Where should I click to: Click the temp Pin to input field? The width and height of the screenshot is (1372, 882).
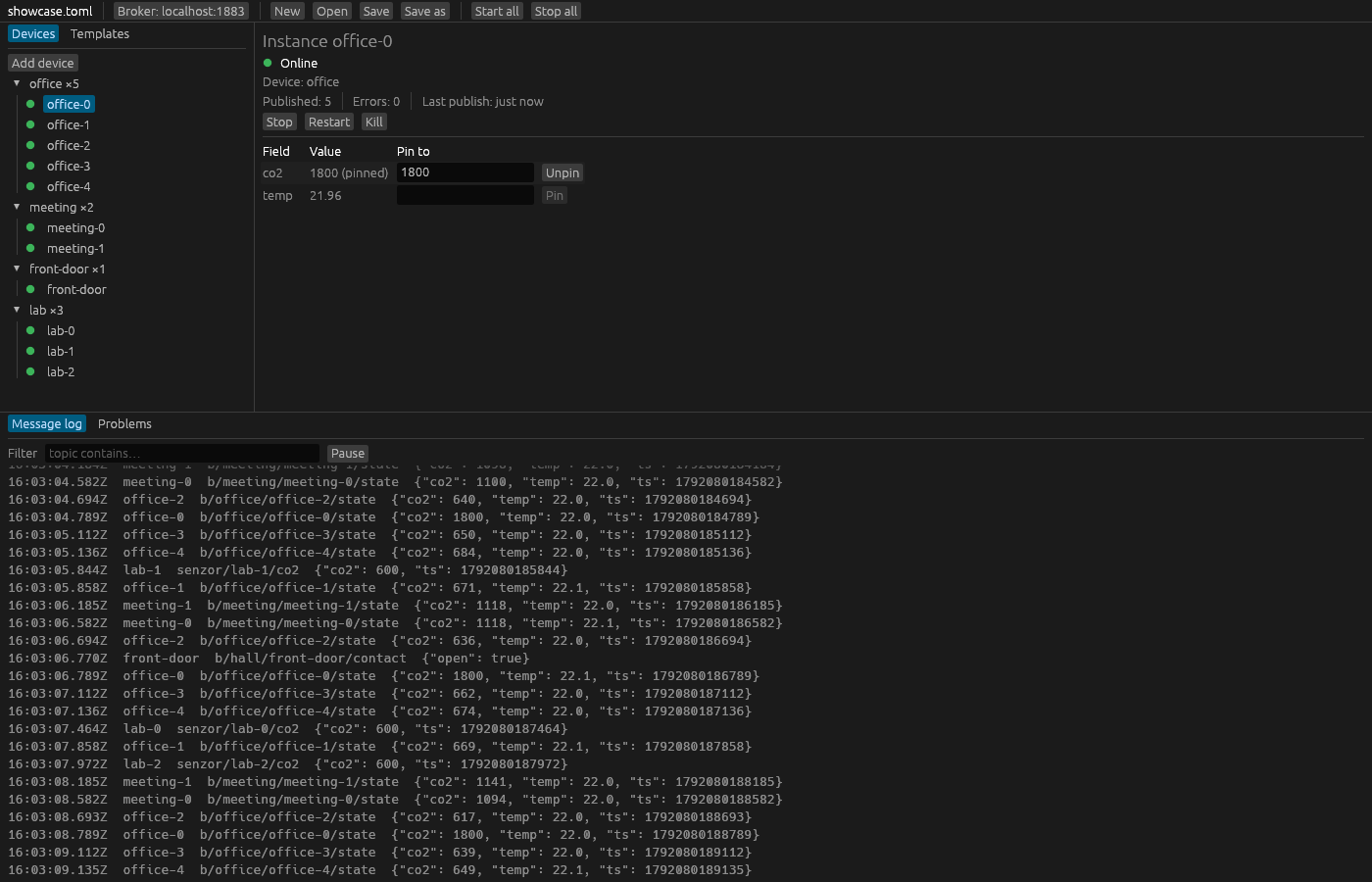click(465, 195)
